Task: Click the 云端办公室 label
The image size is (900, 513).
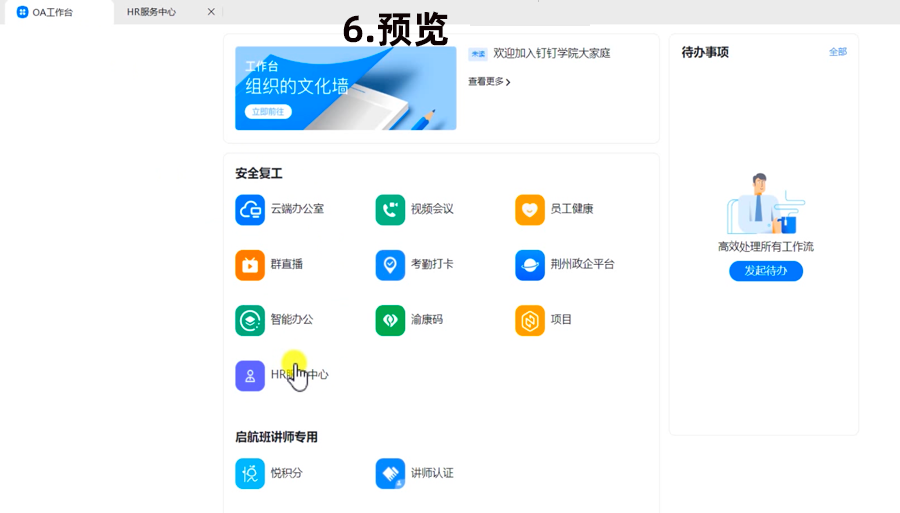Action: [297, 209]
